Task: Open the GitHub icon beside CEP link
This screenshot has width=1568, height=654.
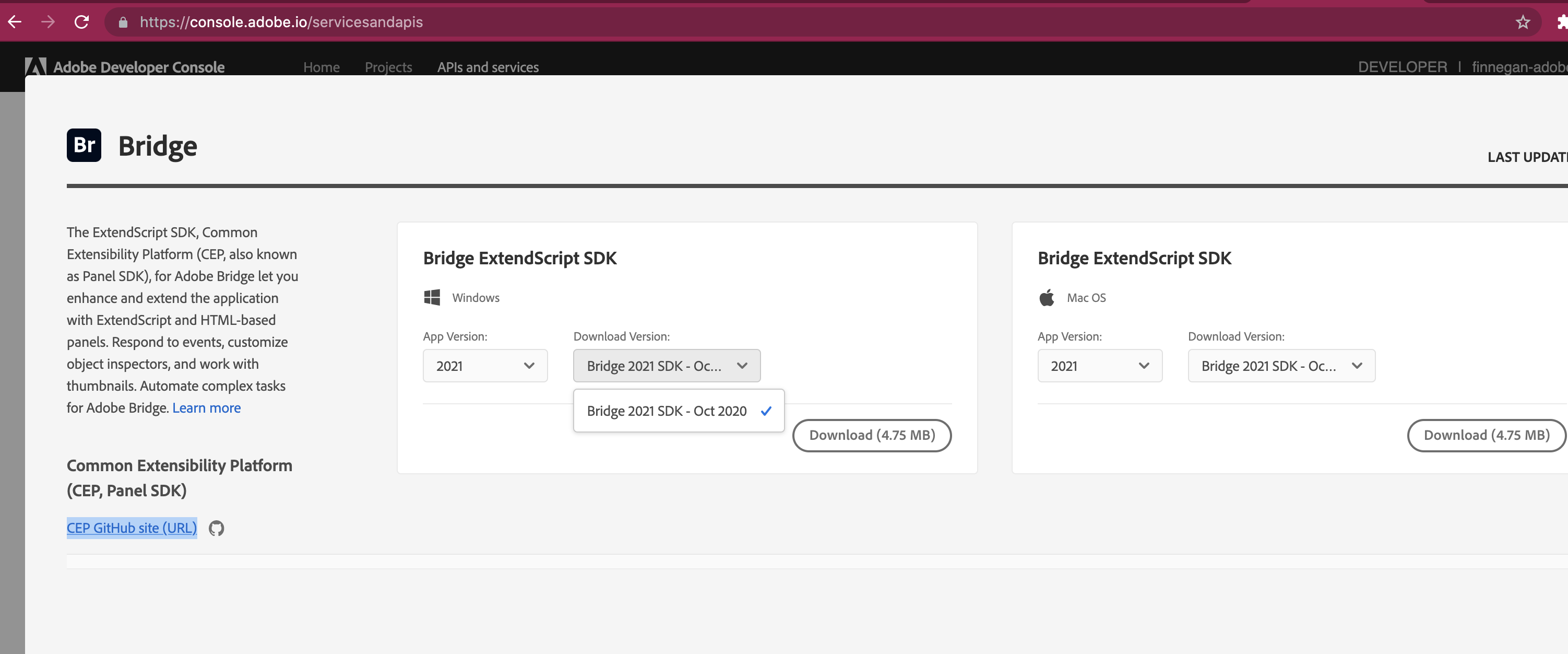Action: pyautogui.click(x=216, y=528)
